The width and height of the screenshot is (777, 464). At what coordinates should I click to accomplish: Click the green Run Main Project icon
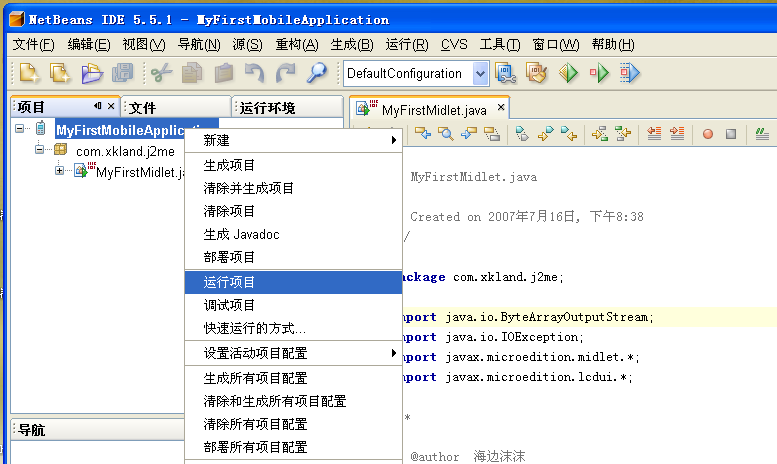(568, 73)
